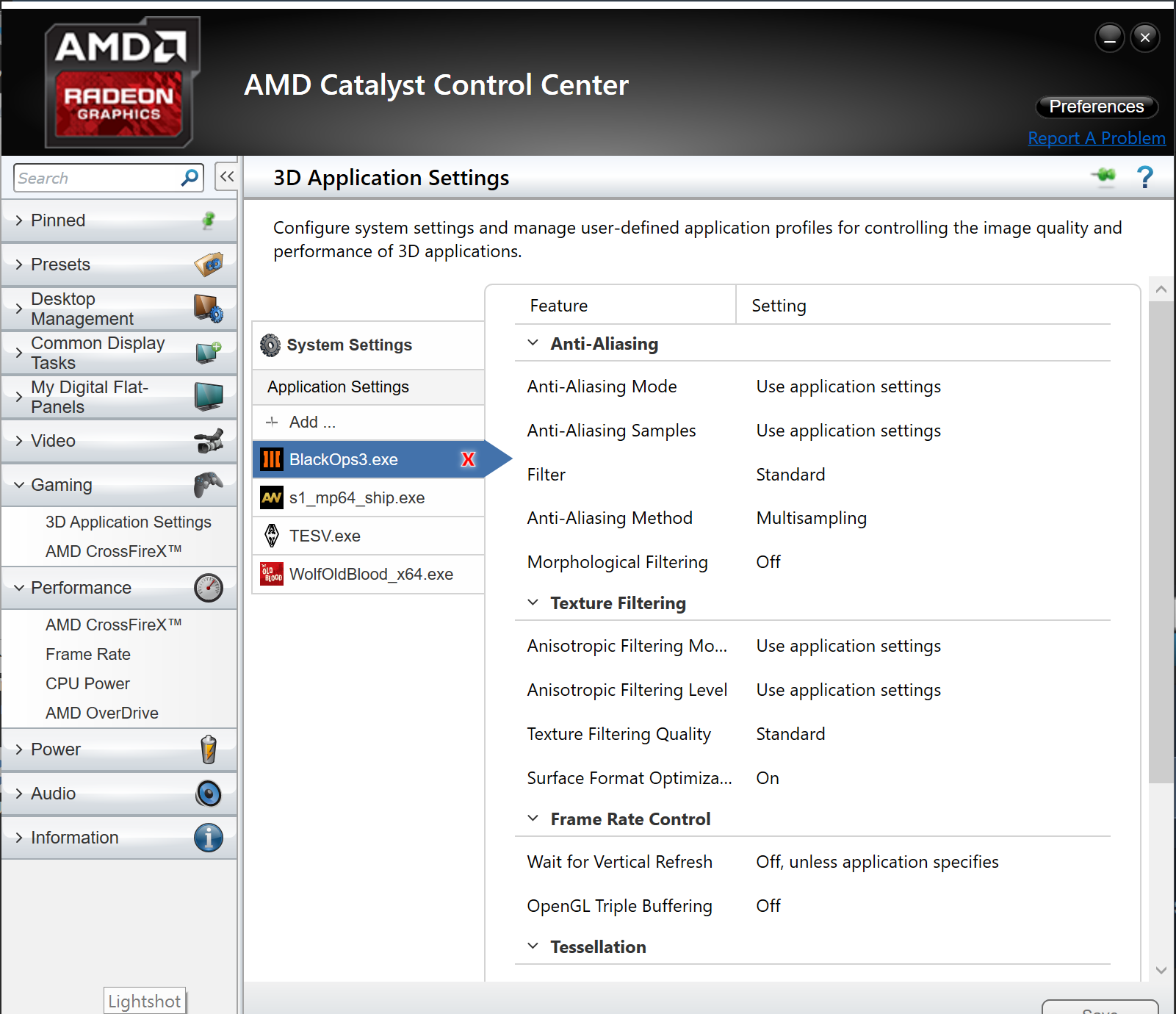The width and height of the screenshot is (1176, 1014).
Task: Click the plus icon to add an application
Action: tap(272, 422)
